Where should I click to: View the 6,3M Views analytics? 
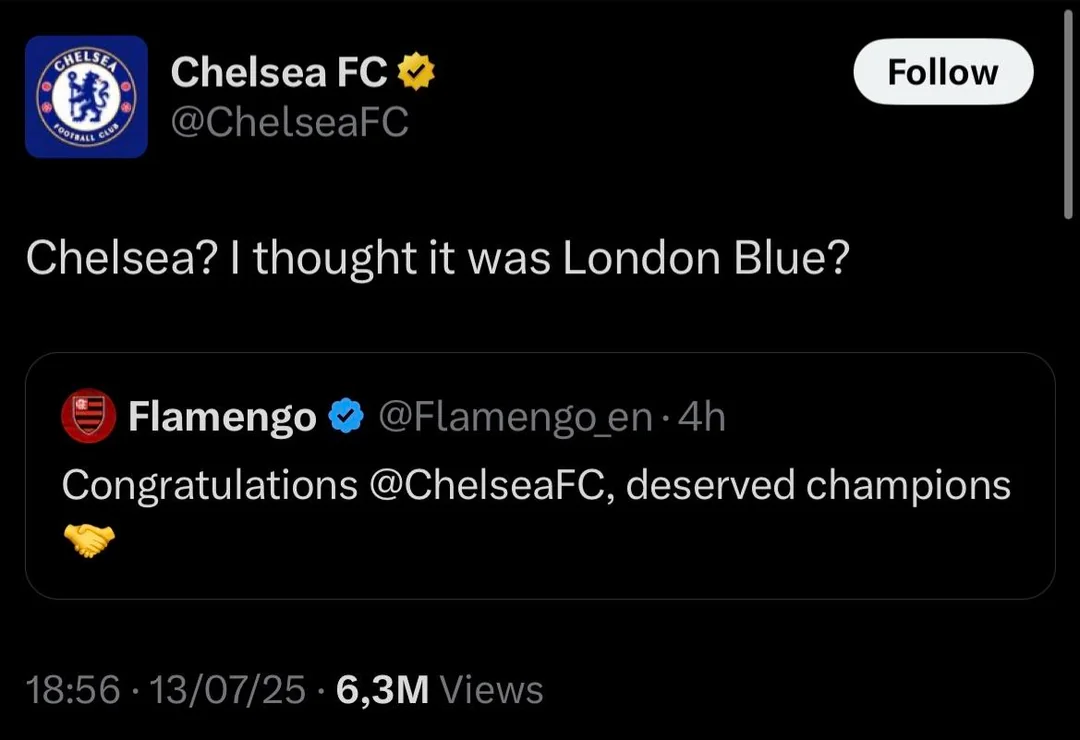click(439, 690)
